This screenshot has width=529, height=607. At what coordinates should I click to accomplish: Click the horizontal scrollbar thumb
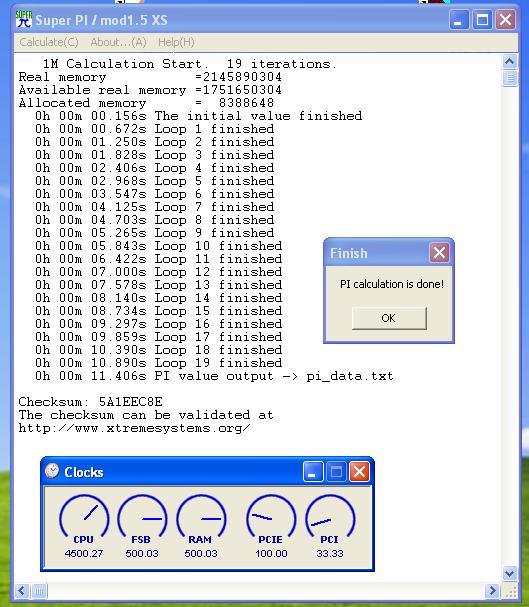[x=39, y=591]
